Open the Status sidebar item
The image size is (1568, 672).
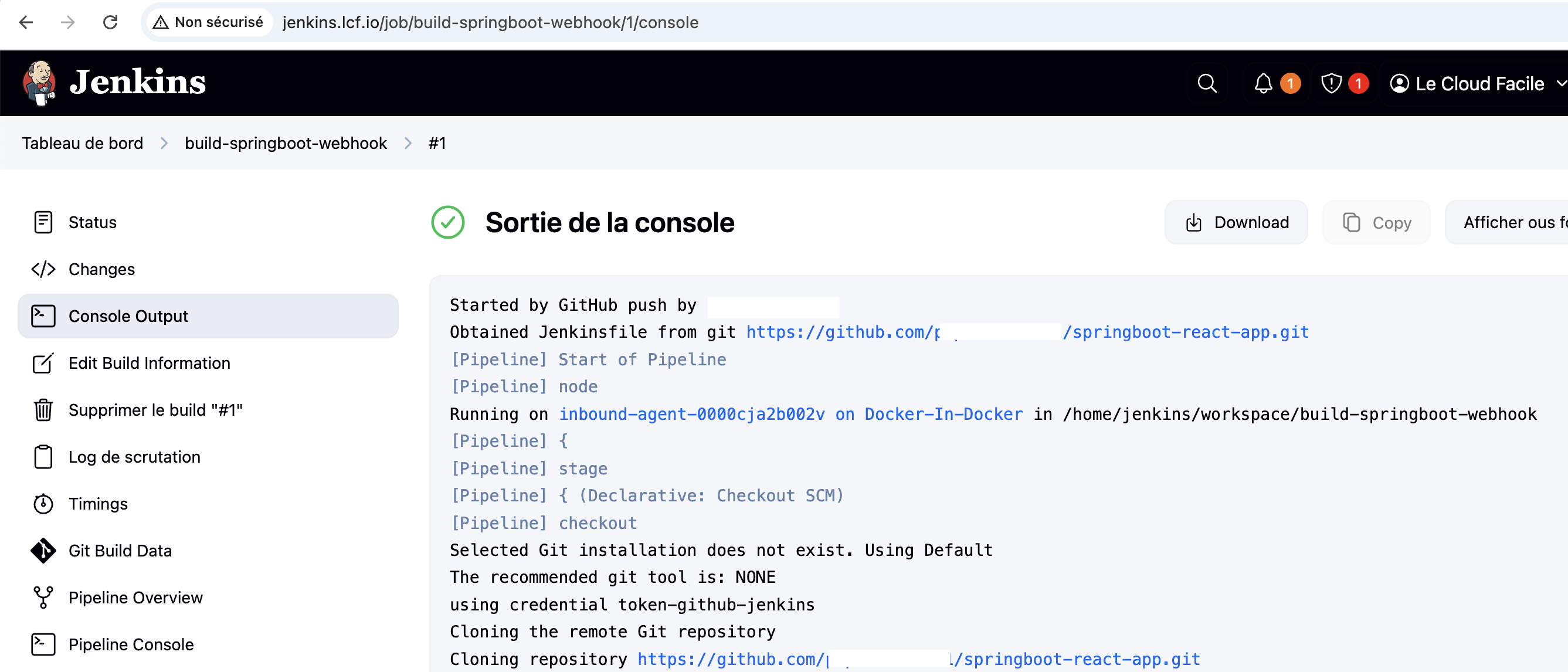point(92,222)
